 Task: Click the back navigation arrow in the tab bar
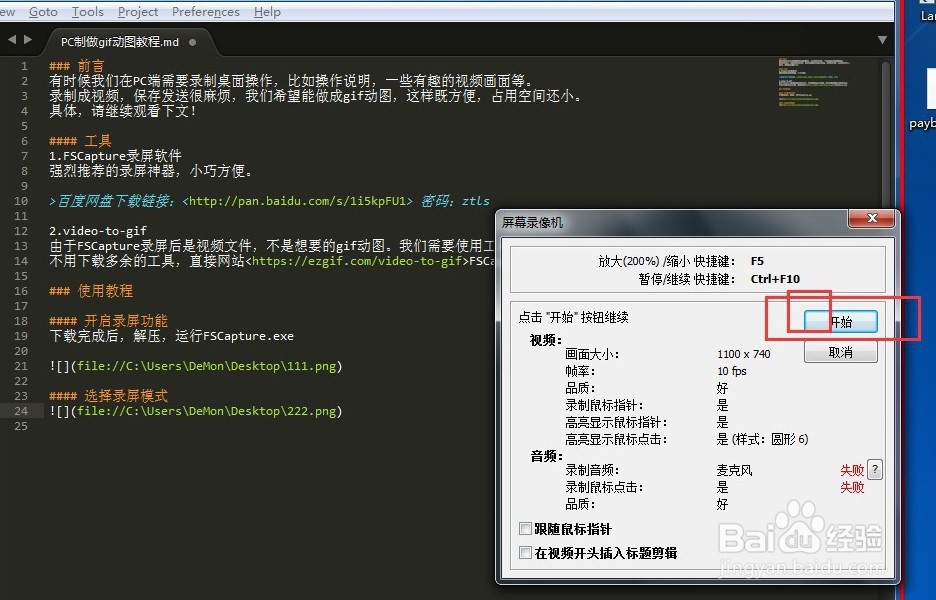point(10,37)
